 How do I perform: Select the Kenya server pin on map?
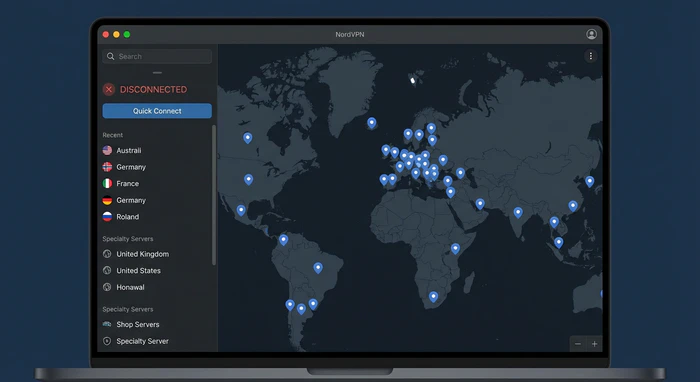tap(455, 249)
